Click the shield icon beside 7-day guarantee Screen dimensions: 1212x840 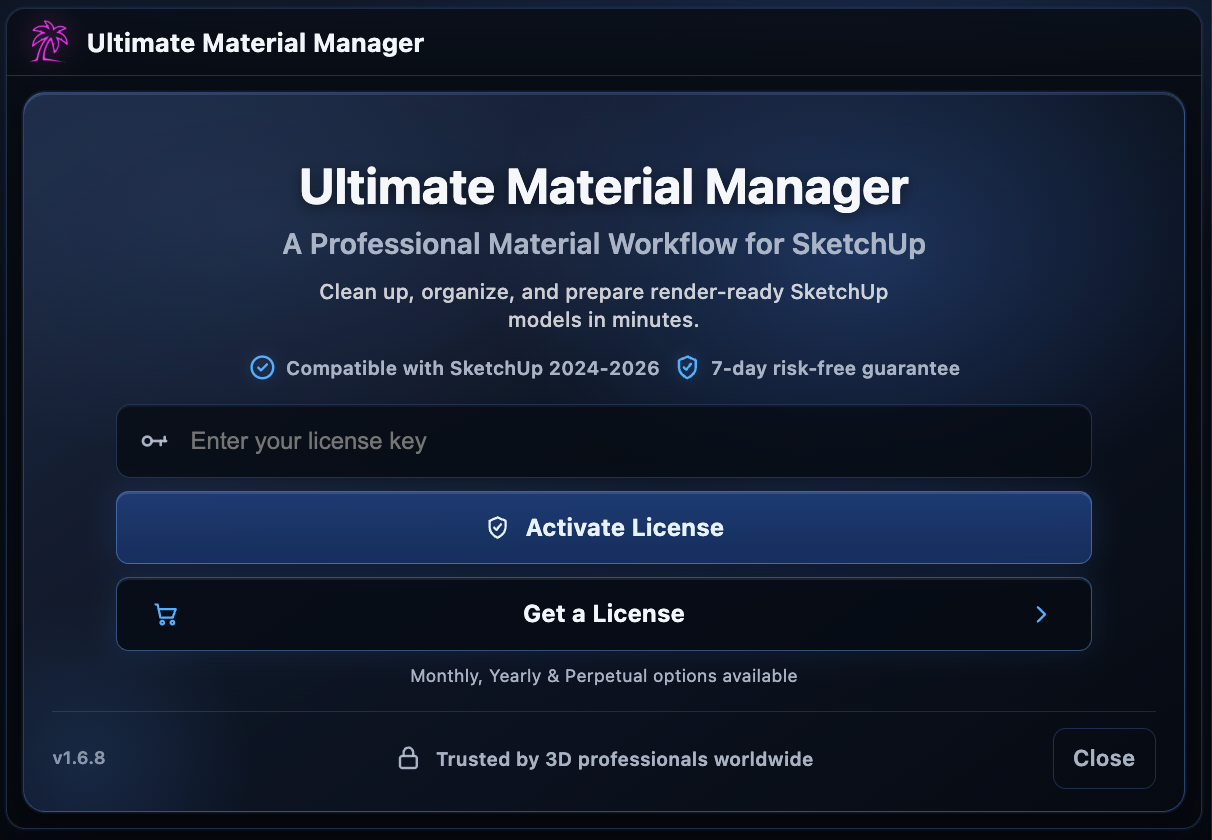(687, 368)
